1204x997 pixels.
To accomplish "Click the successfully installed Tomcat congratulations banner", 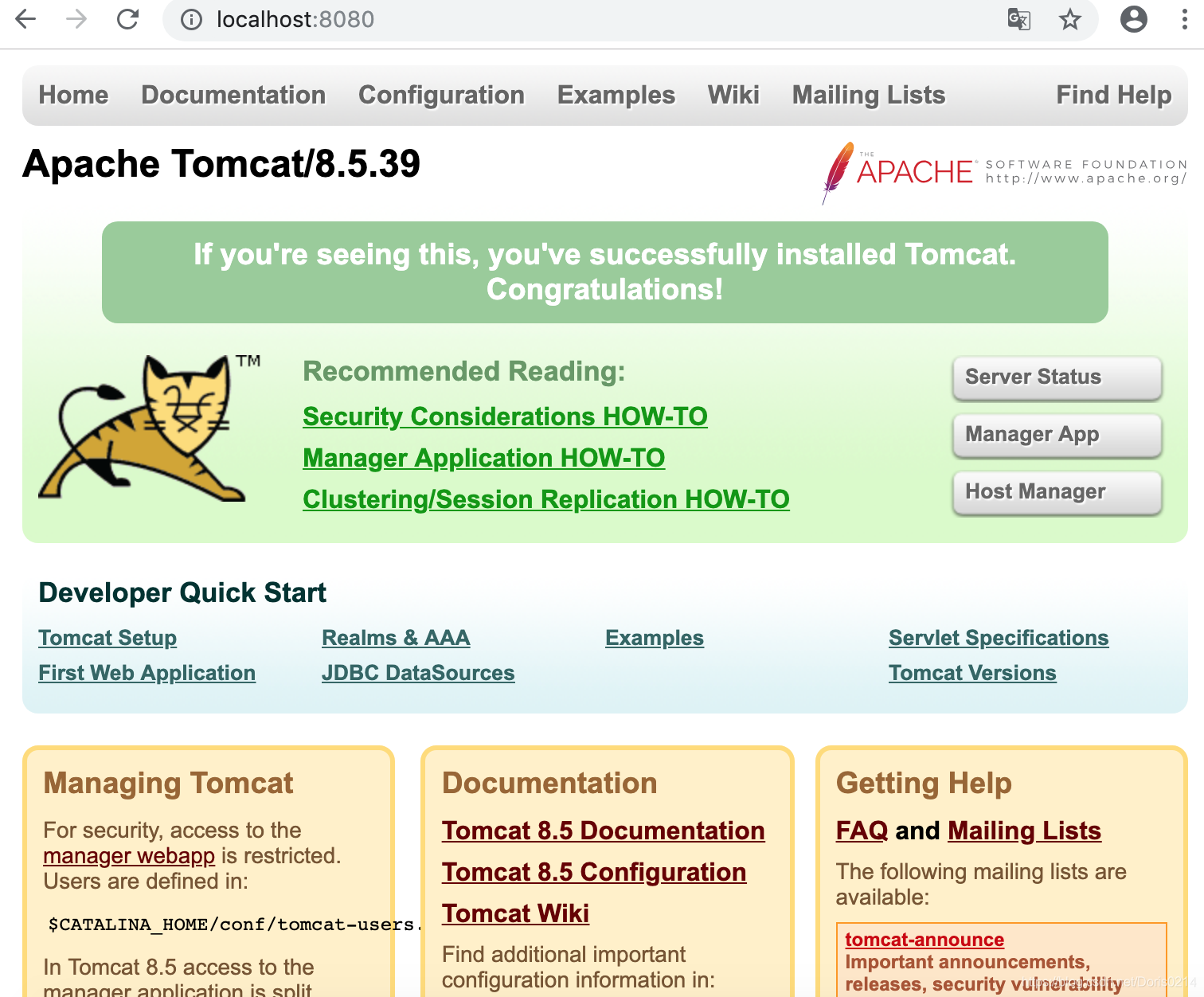I will (x=605, y=272).
